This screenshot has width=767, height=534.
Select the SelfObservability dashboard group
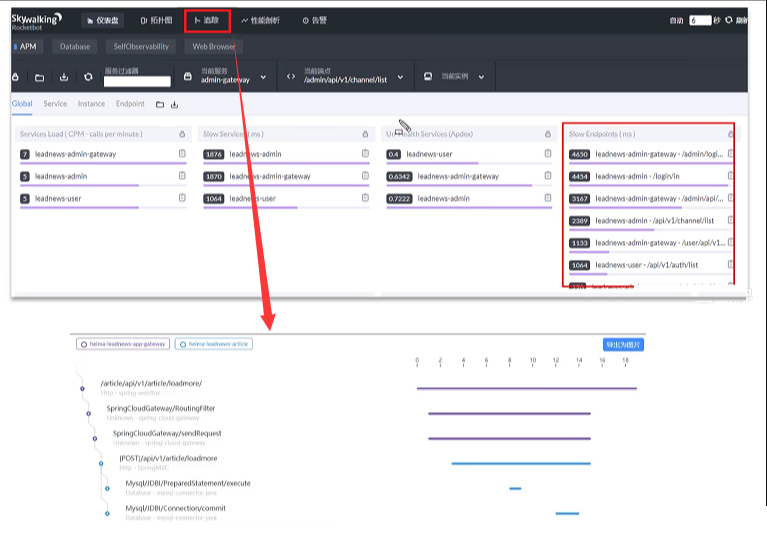(141, 46)
